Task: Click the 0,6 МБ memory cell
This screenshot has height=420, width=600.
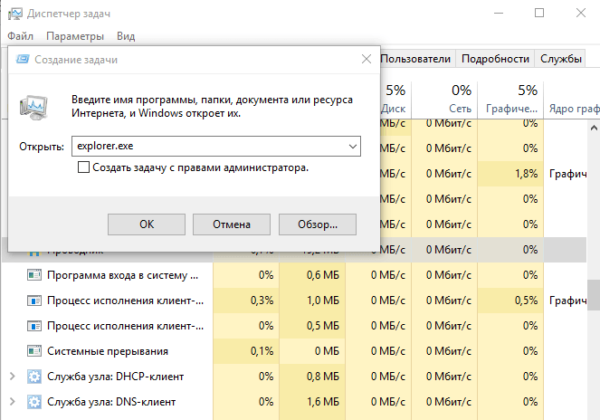Action: 312,275
